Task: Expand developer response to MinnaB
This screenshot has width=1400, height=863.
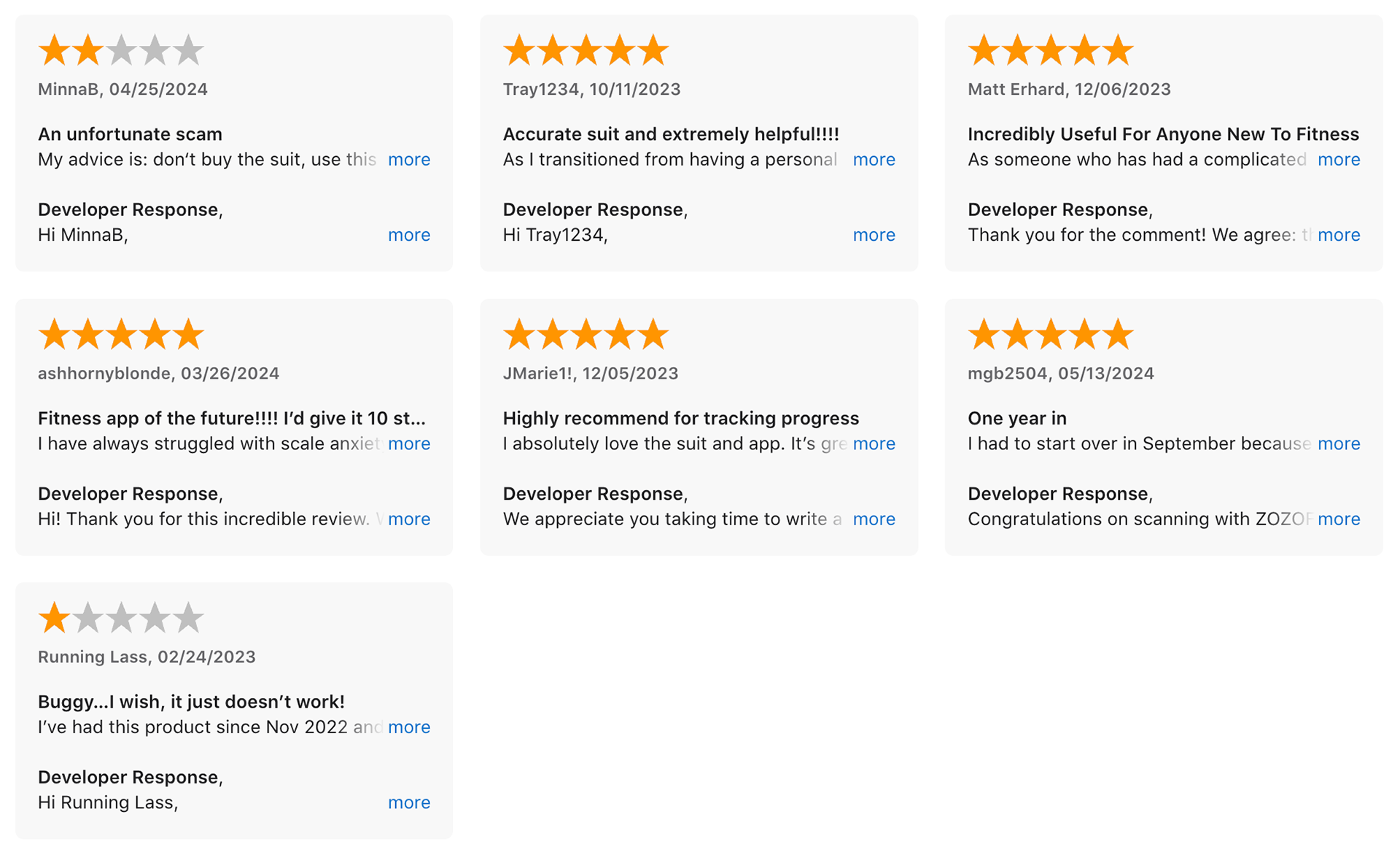Action: point(409,235)
